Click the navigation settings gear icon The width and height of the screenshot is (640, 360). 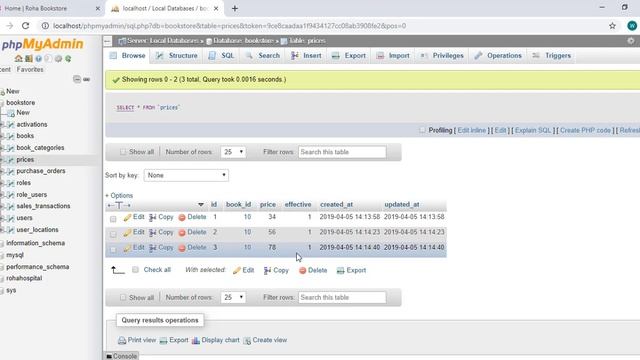pyautogui.click(x=58, y=59)
